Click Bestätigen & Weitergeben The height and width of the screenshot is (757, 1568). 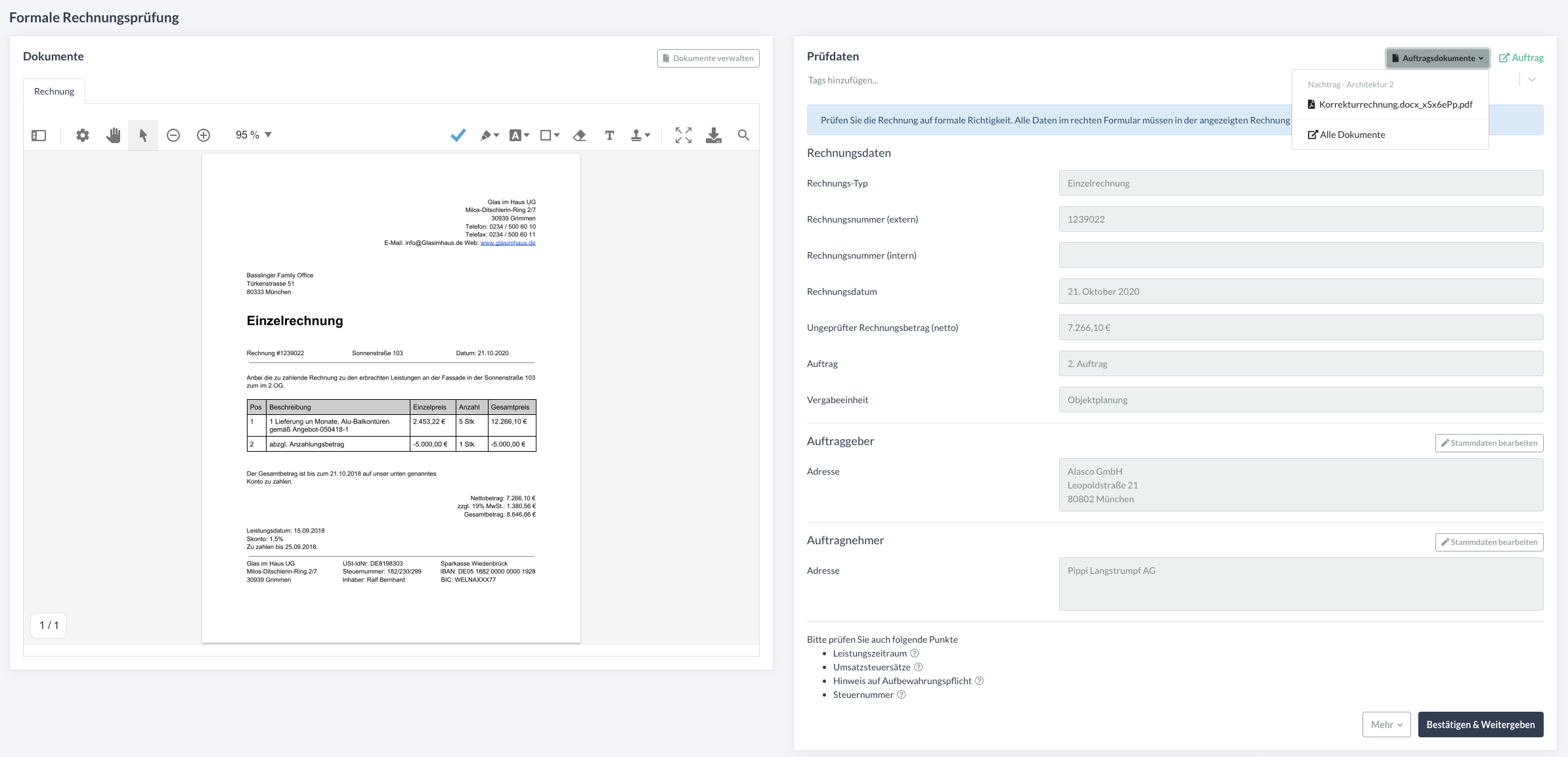tap(1481, 725)
